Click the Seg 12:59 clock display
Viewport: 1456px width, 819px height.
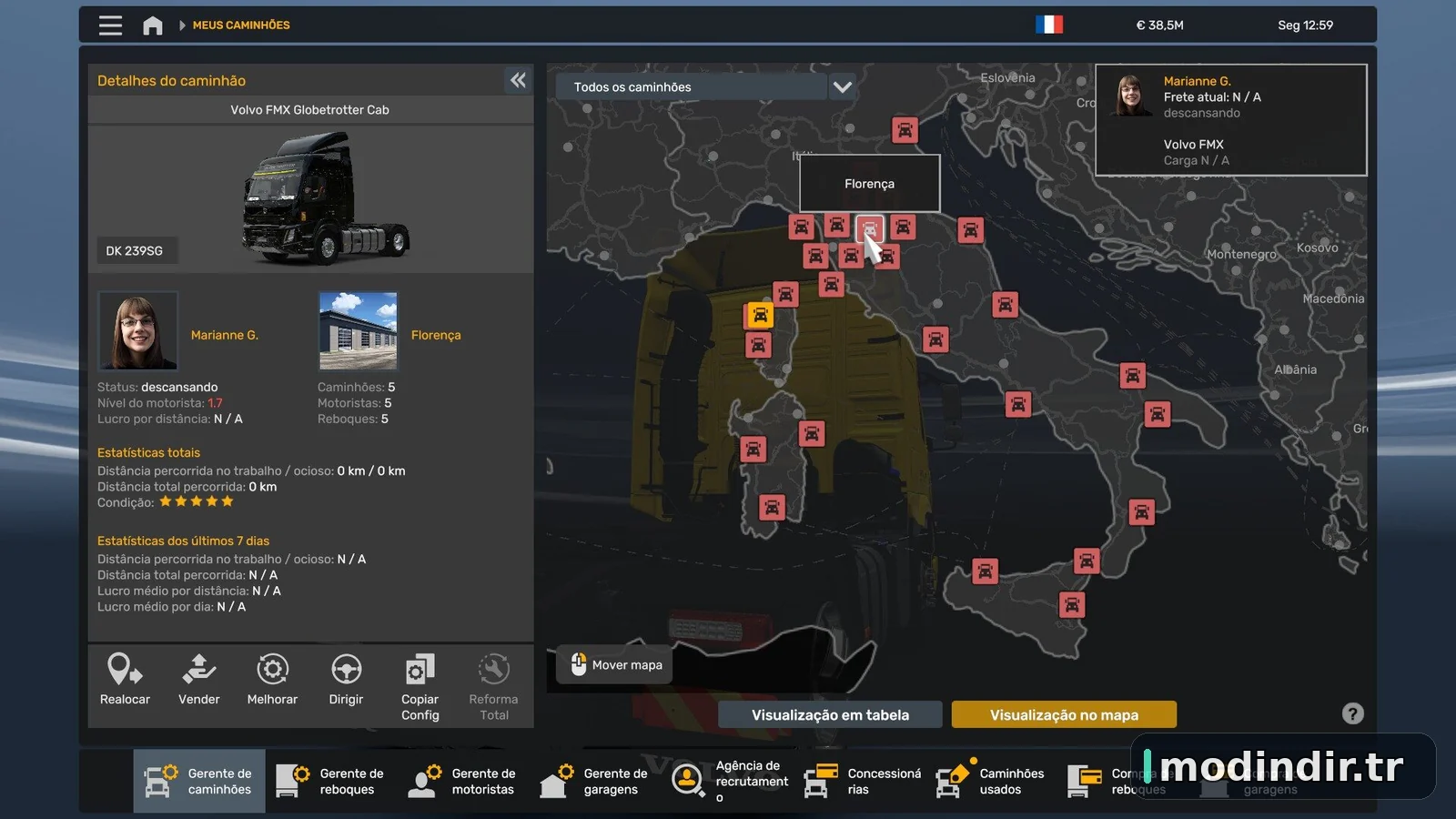[x=1305, y=25]
